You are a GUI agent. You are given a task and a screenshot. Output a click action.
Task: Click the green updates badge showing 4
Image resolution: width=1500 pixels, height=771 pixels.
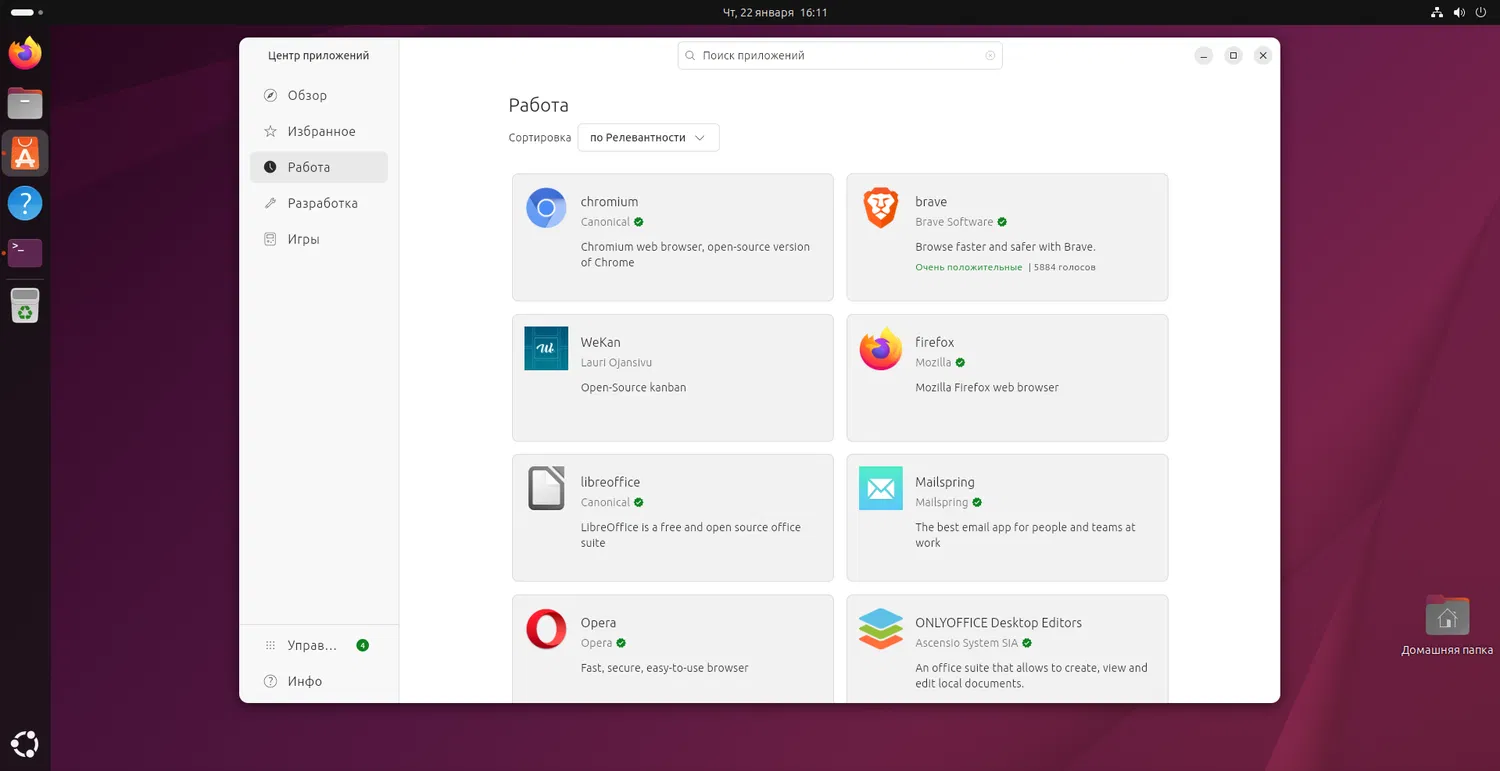[363, 645]
